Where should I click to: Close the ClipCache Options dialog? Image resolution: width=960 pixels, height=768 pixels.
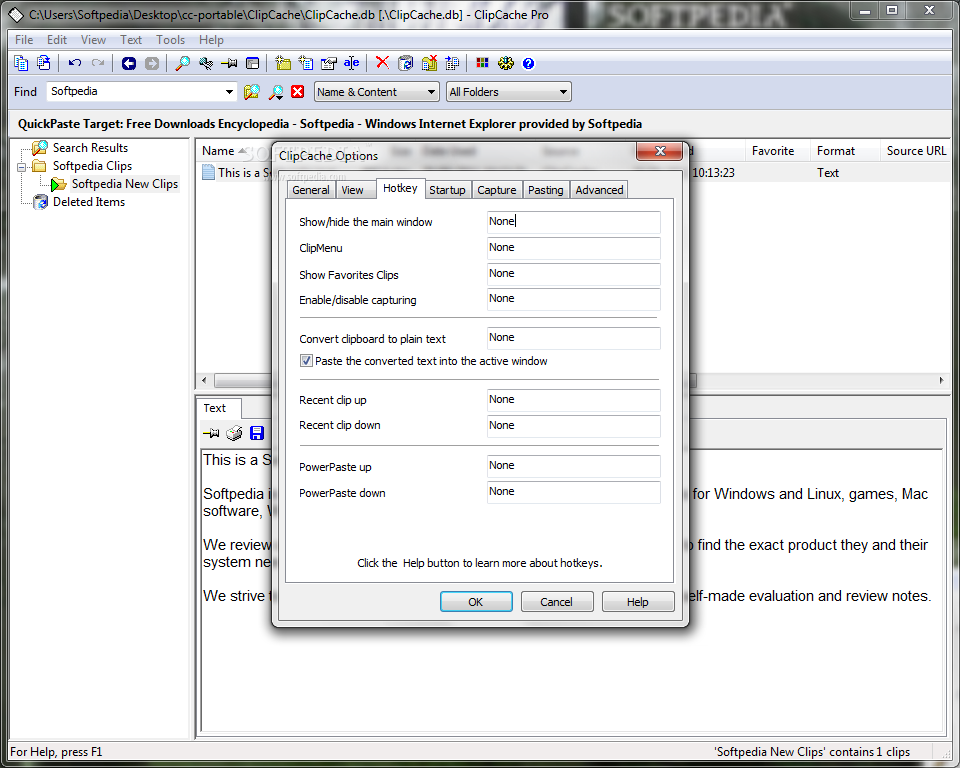(x=659, y=151)
